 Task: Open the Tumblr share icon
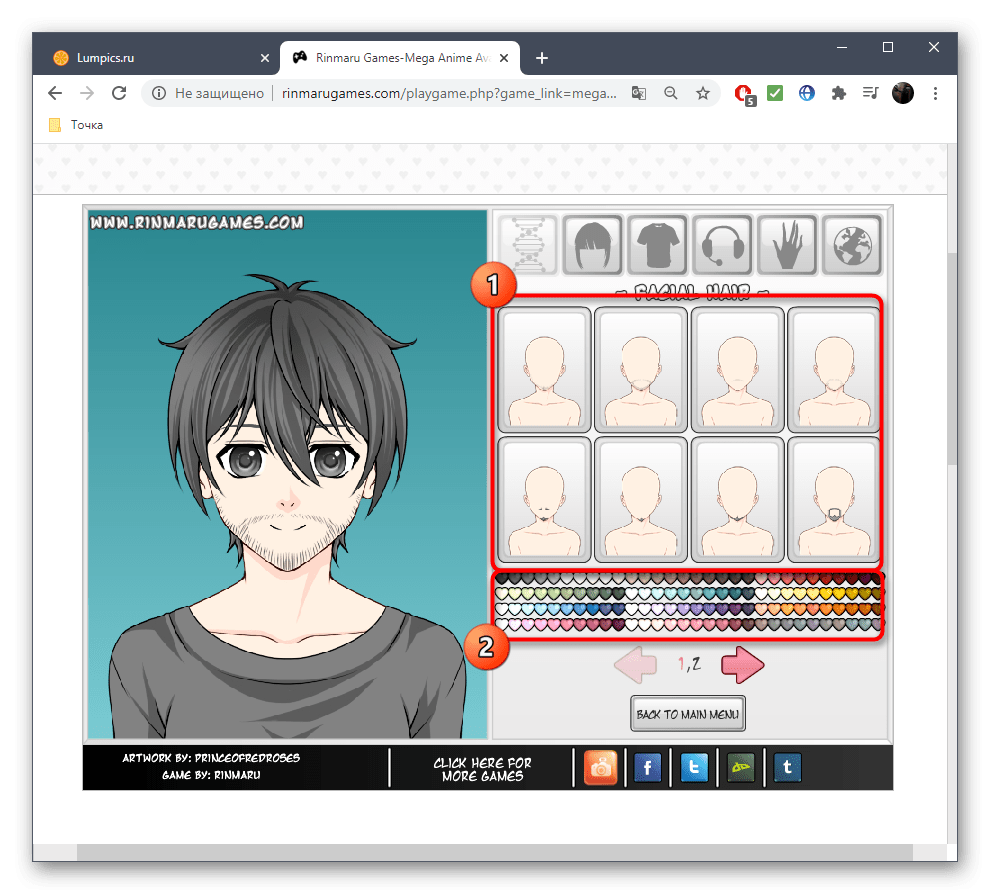point(787,768)
